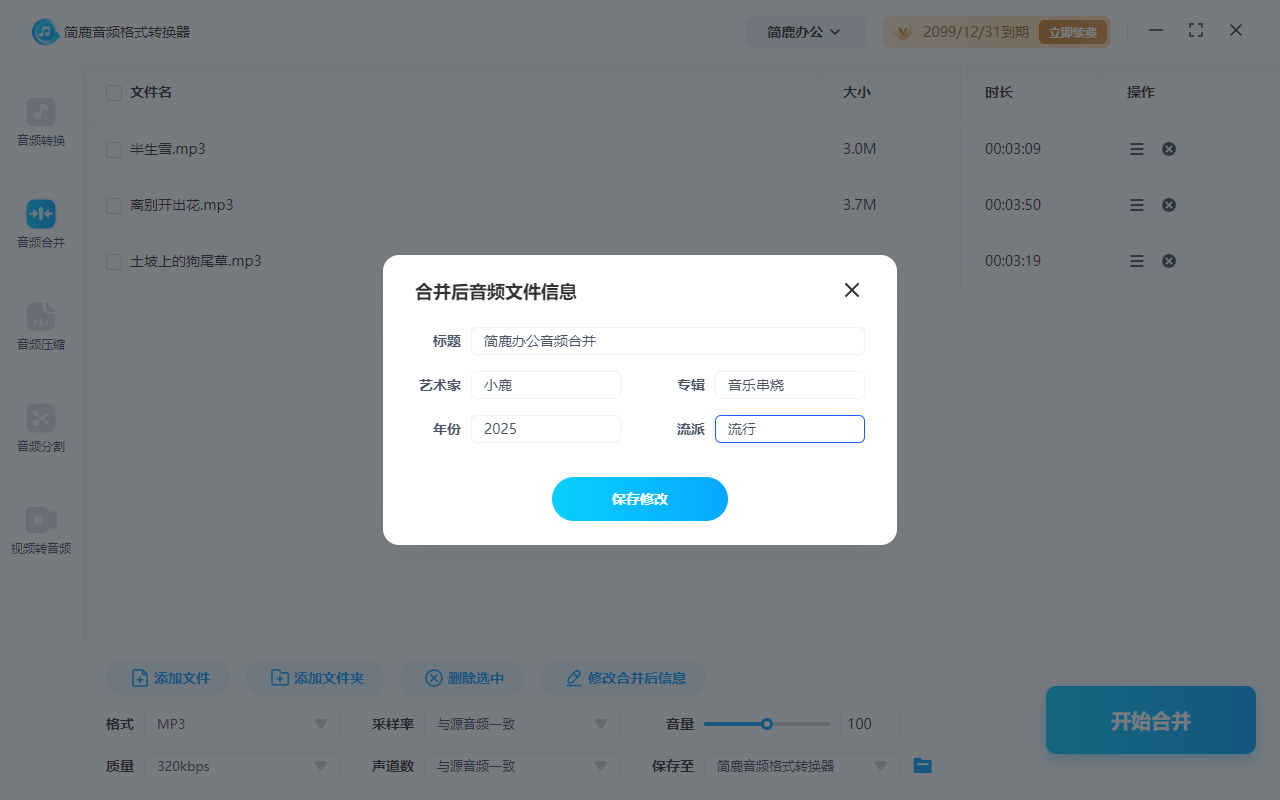This screenshot has width=1280, height=800.
Task: Click the delete icon for 半生雪.mp3
Action: point(1168,148)
